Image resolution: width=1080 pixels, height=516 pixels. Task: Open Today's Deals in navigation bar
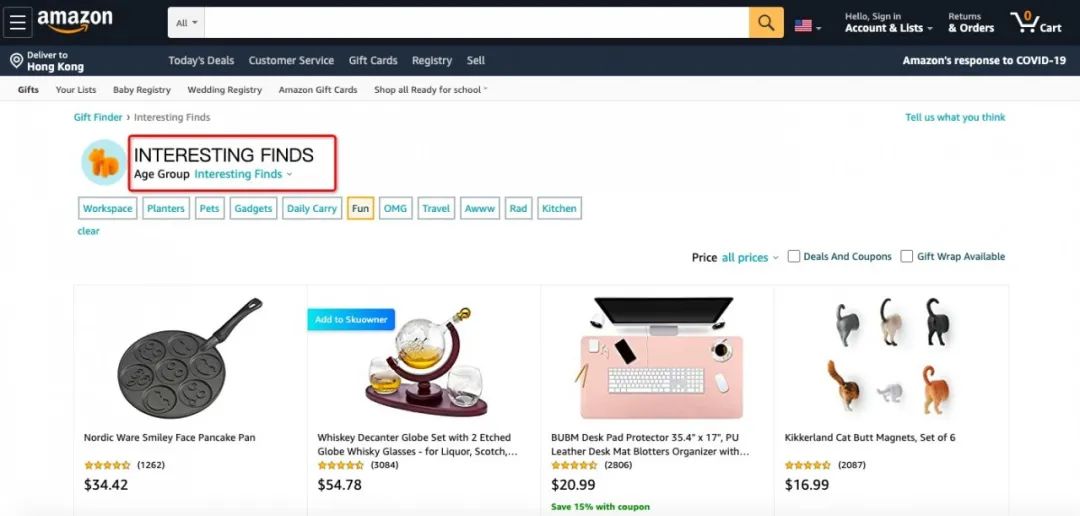[201, 61]
